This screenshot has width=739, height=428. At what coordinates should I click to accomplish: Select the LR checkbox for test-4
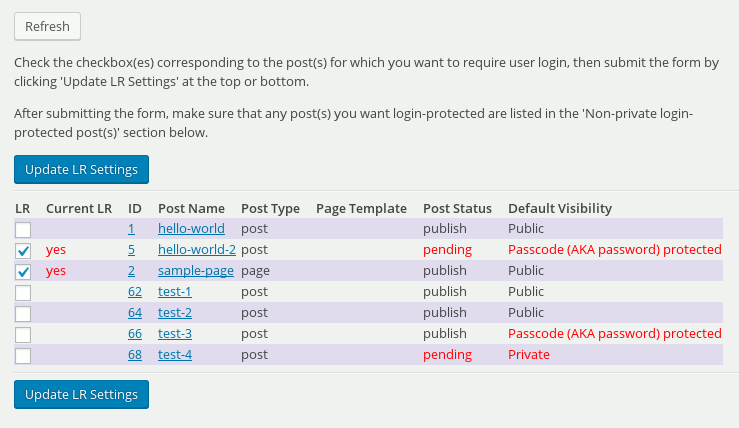(x=24, y=355)
